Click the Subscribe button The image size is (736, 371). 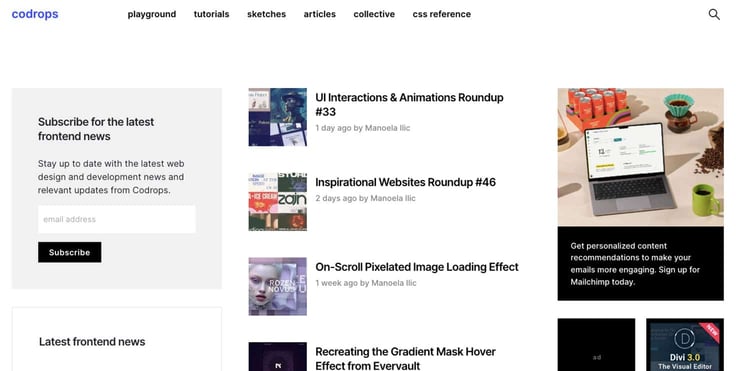point(69,252)
